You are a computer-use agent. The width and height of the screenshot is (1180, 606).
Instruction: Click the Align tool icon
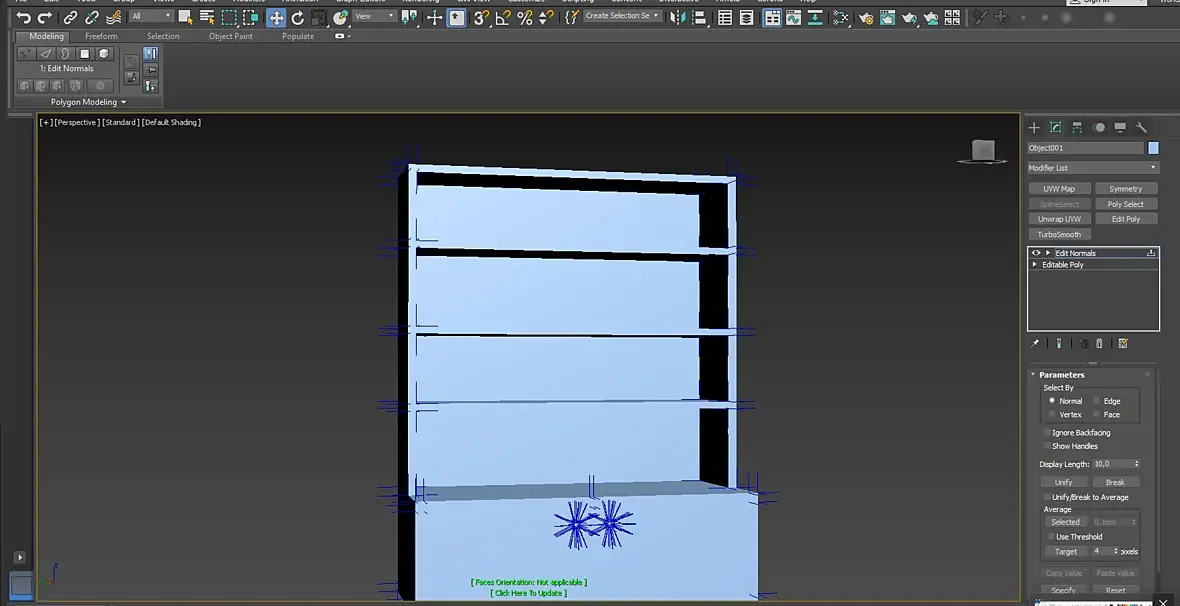coord(698,17)
